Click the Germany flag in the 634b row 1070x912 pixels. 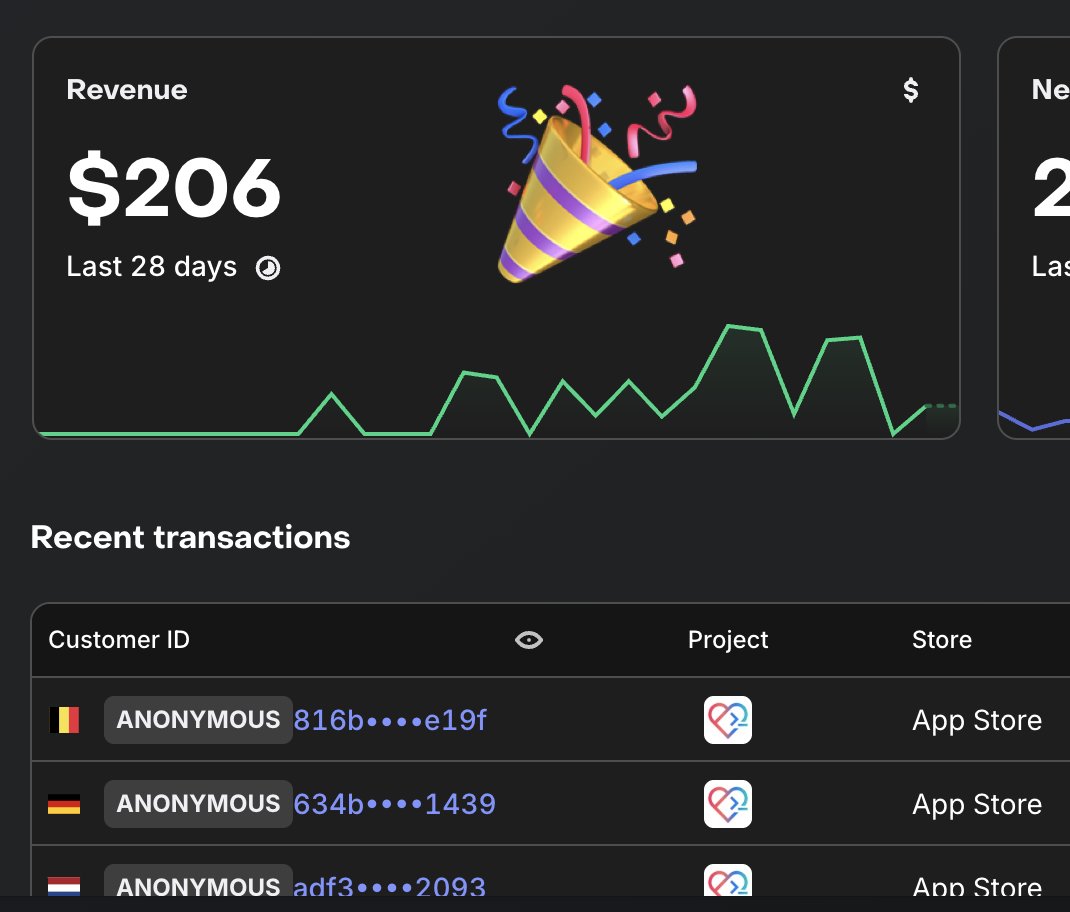(x=64, y=803)
